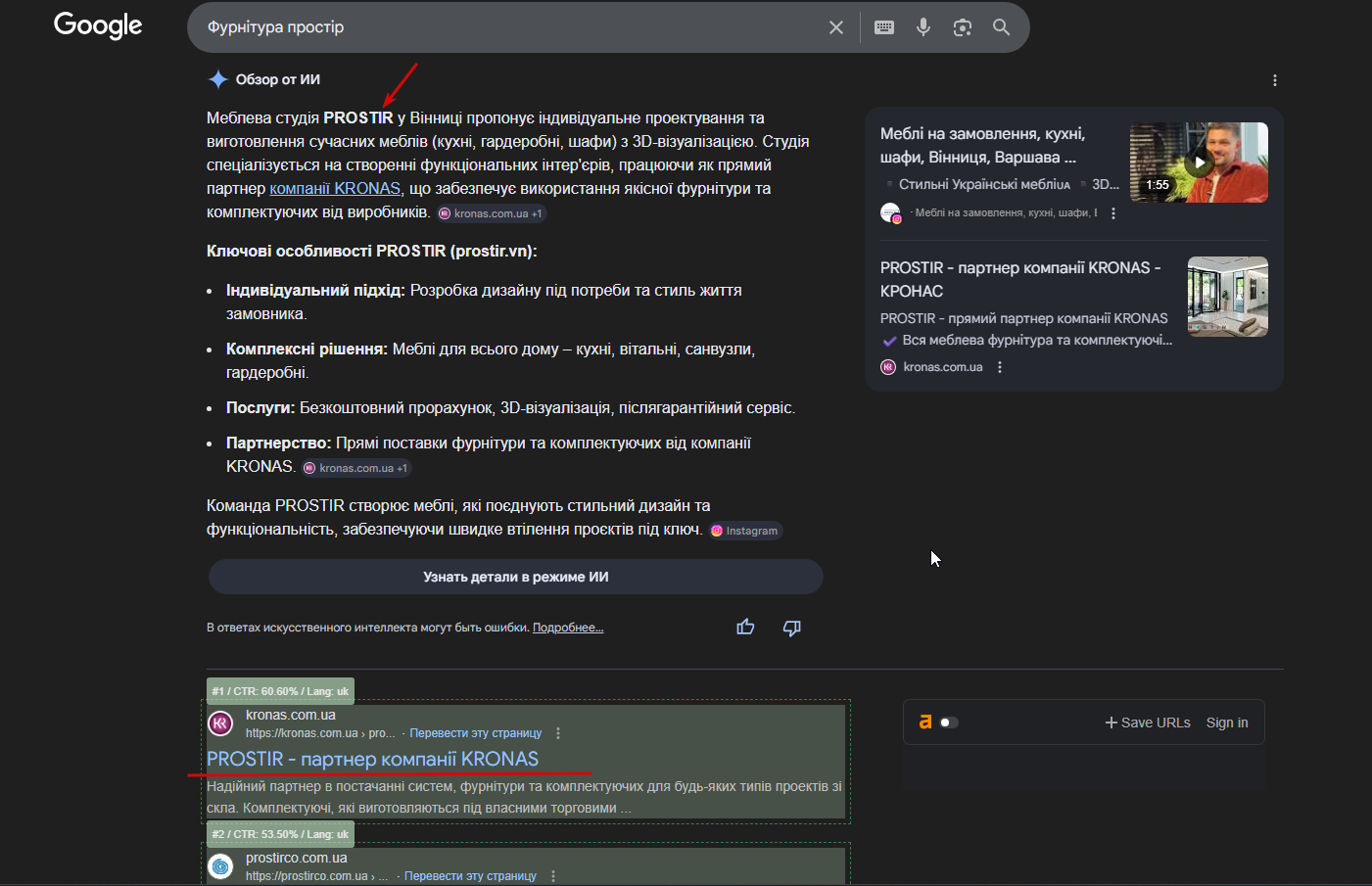Click the Instagram avatar icon on the video card

[x=890, y=212]
